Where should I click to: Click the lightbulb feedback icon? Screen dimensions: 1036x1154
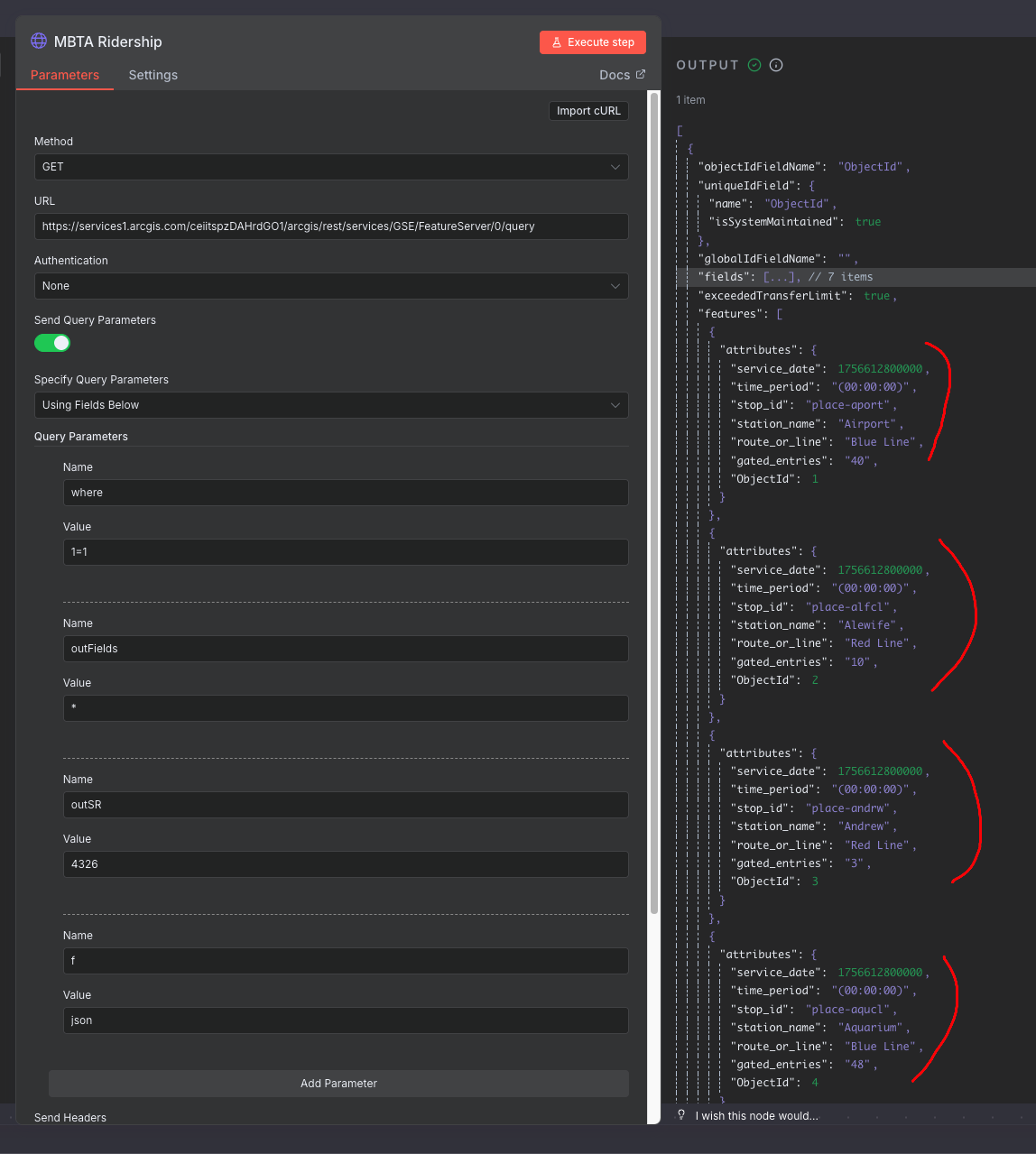pos(681,1115)
